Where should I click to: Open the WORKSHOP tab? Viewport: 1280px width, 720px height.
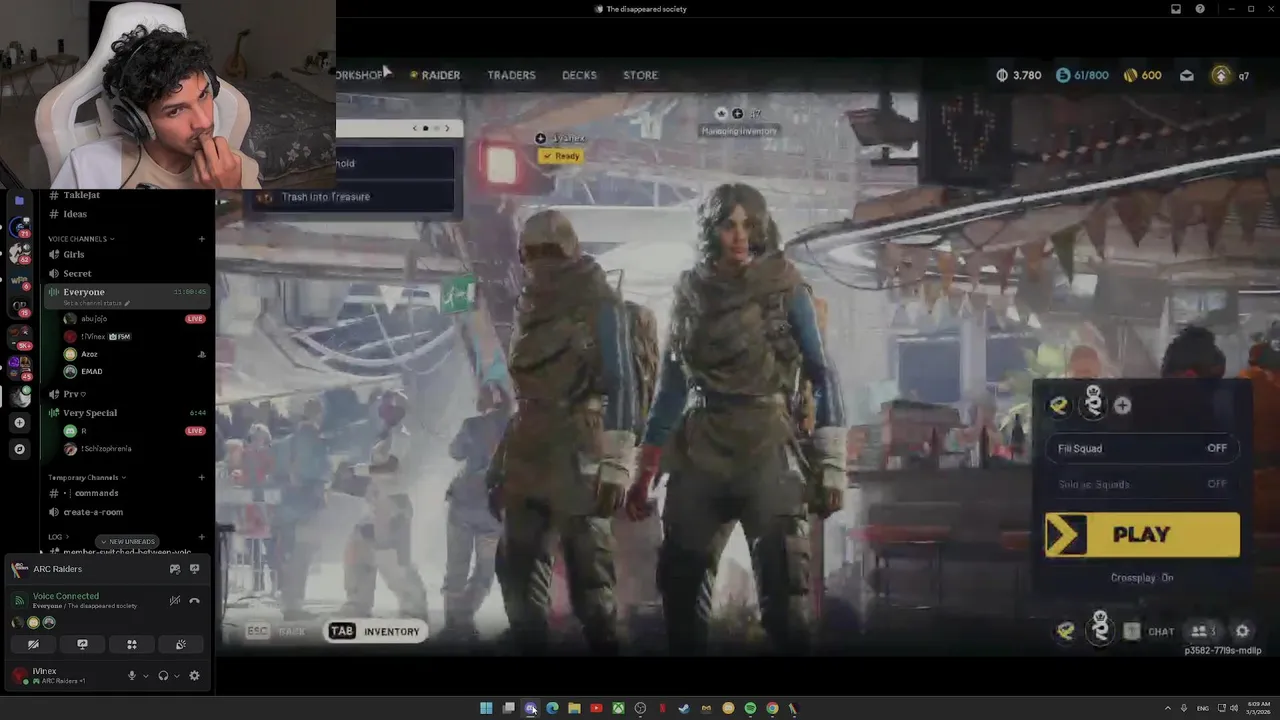360,75
